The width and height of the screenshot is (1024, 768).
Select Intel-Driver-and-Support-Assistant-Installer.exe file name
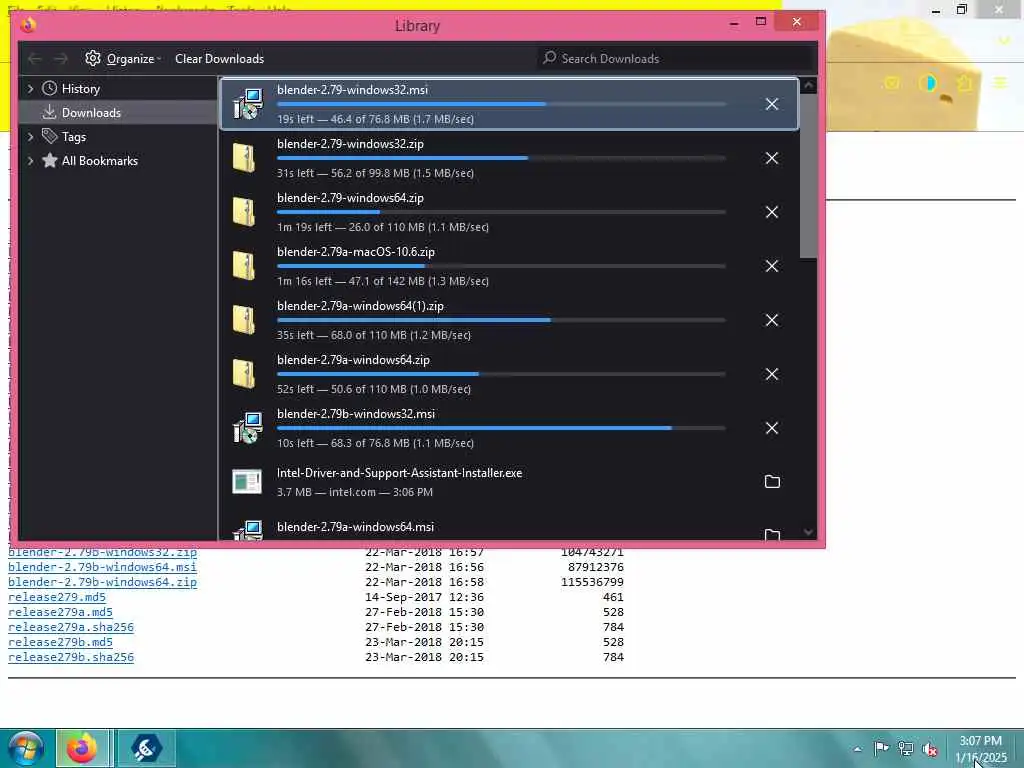coord(399,473)
